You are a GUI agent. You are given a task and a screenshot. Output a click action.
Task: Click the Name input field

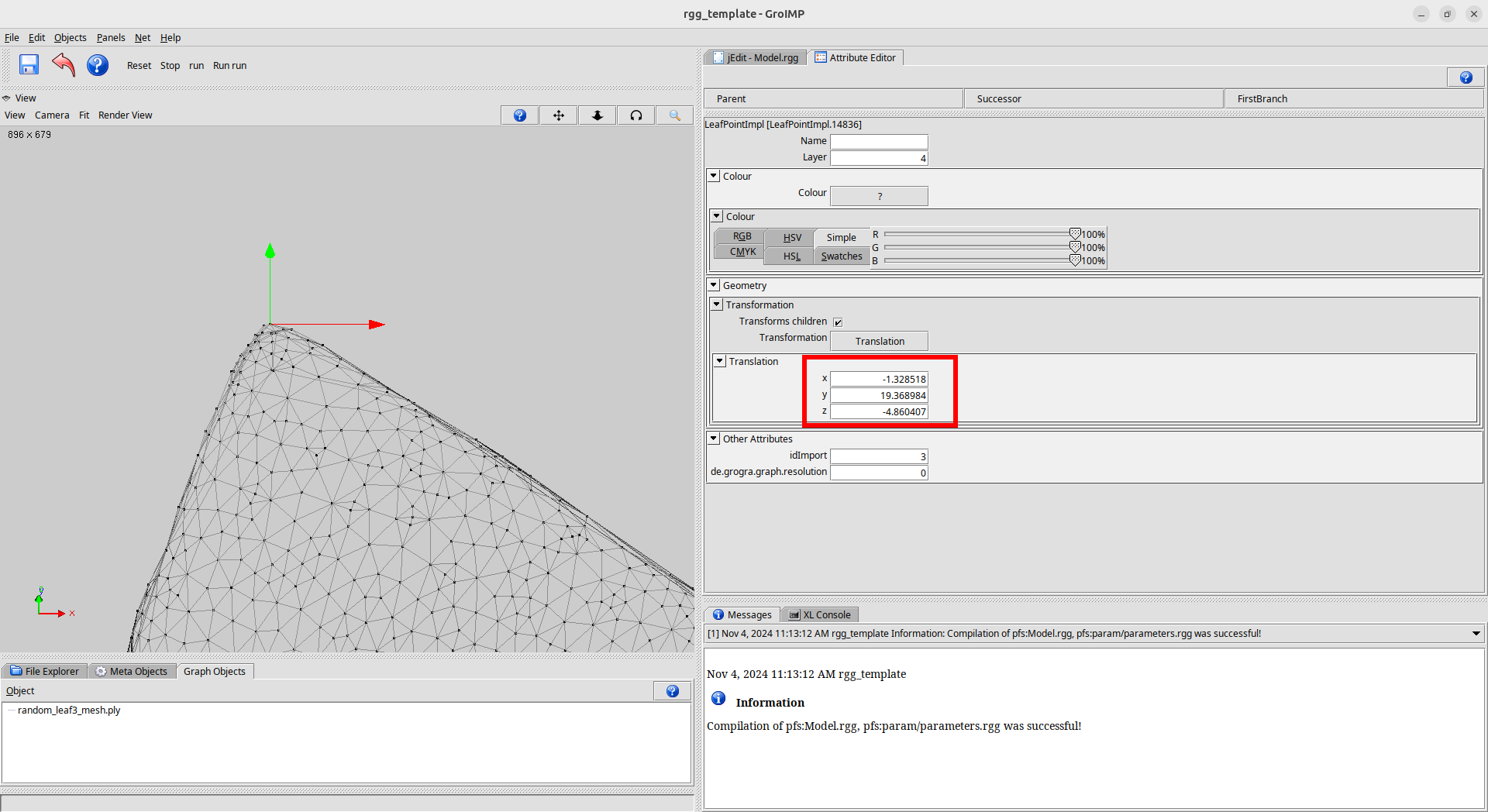pos(879,142)
